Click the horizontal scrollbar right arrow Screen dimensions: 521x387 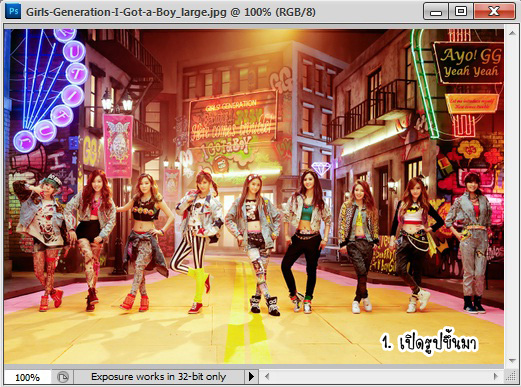[x=496, y=377]
